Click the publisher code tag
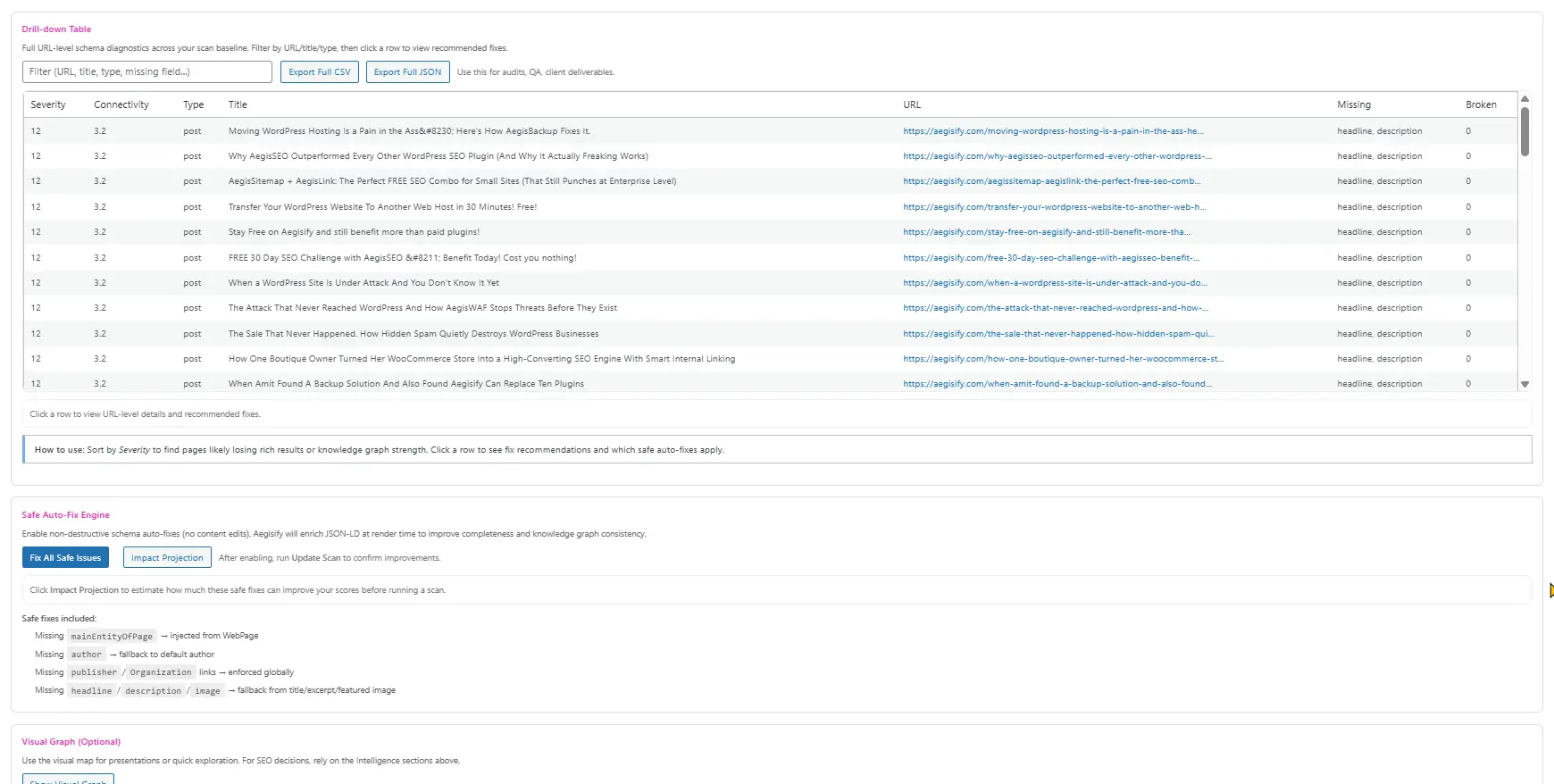The image size is (1554, 784). [94, 672]
